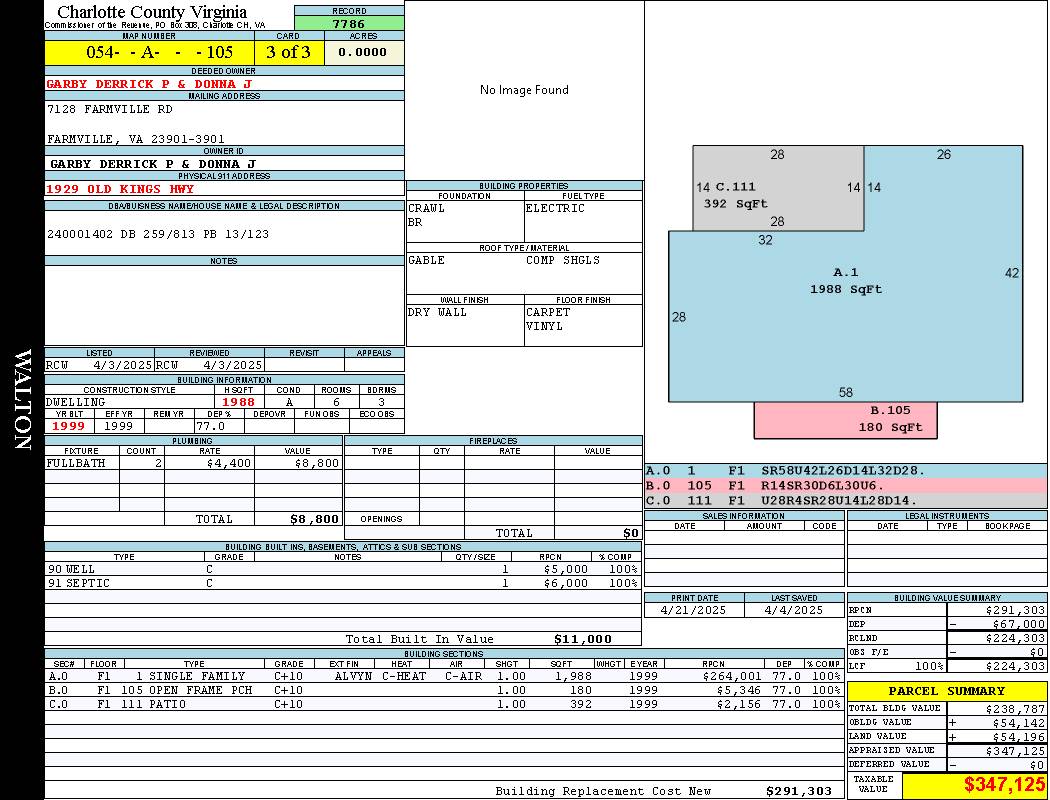Select physical address 1929 OLD KINGS HWY
Screen dimensions: 1050x800
[x=120, y=189]
